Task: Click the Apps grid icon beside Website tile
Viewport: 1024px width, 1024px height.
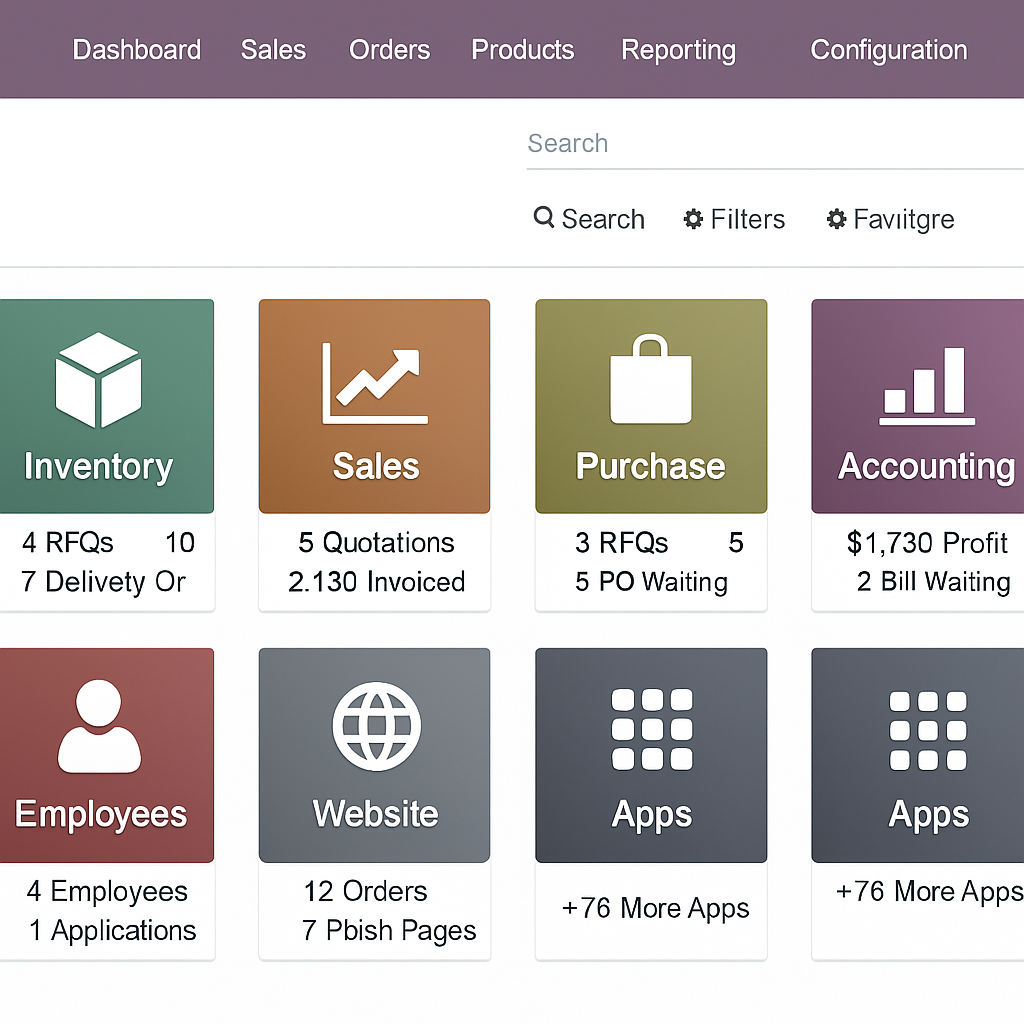Action: pos(651,729)
